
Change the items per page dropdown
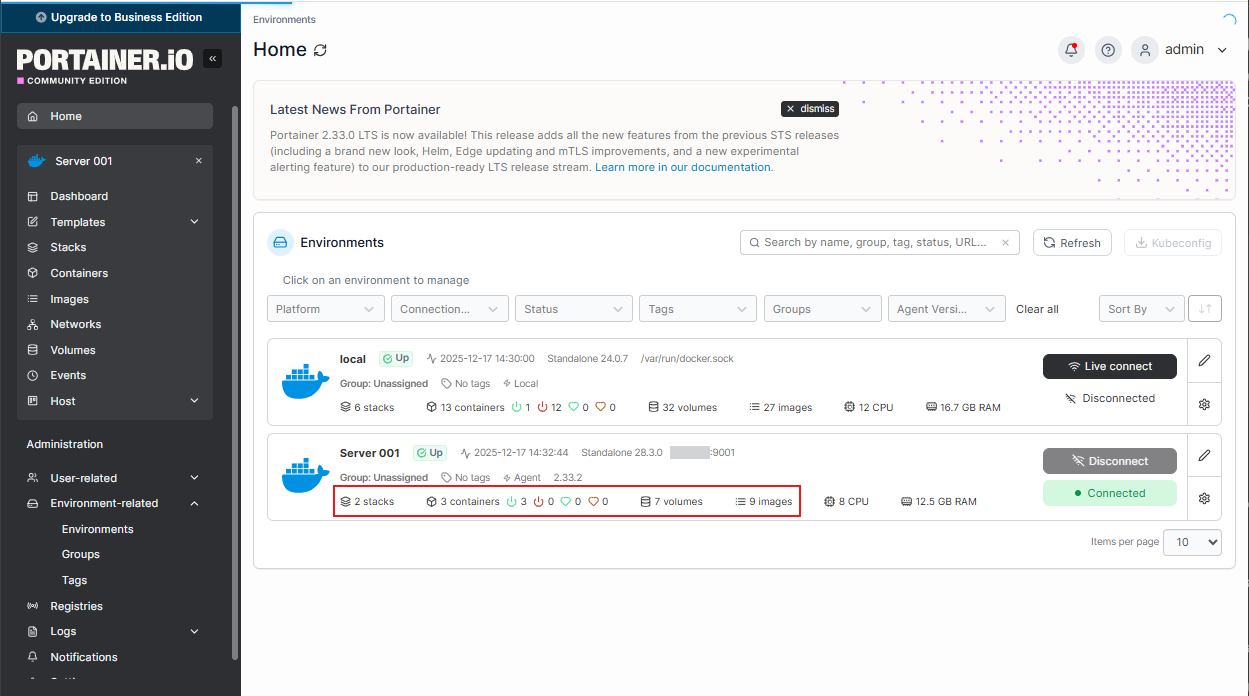click(x=1192, y=542)
